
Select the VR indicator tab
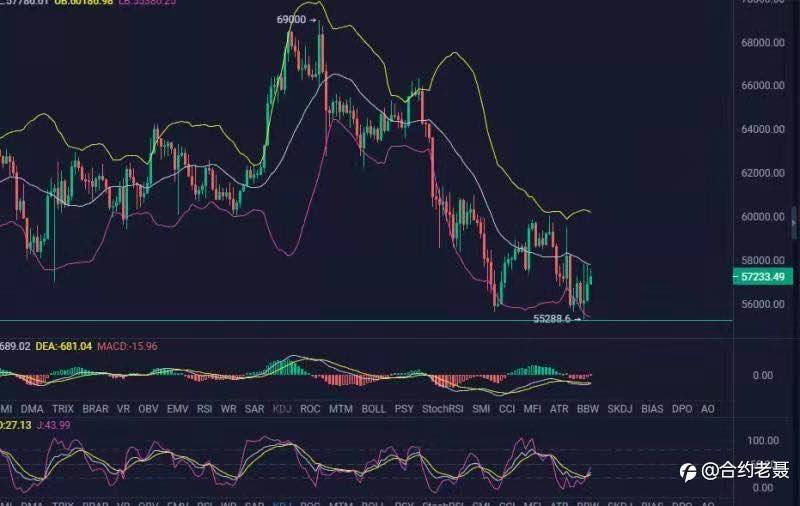[x=123, y=409]
